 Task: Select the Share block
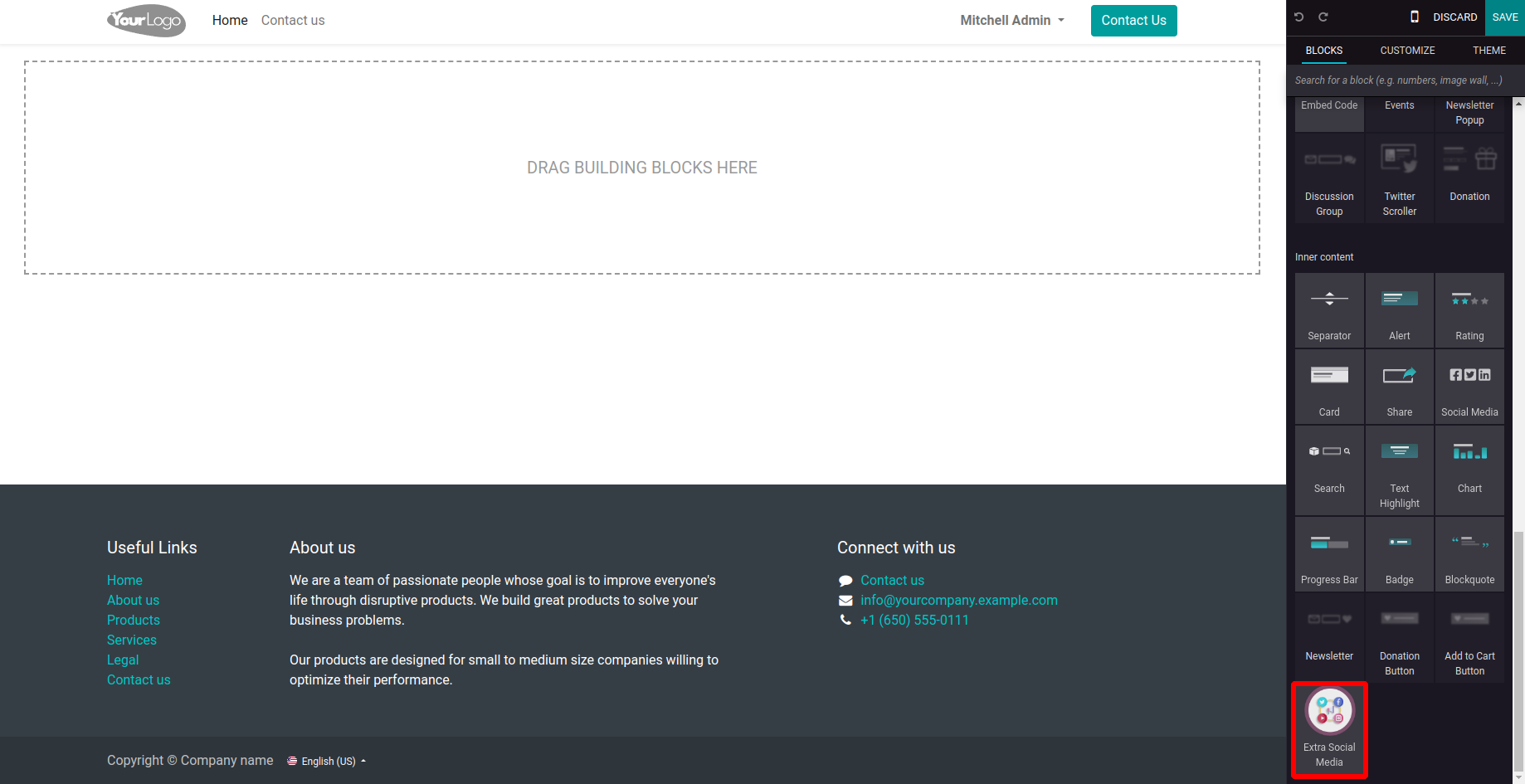pyautogui.click(x=1400, y=387)
